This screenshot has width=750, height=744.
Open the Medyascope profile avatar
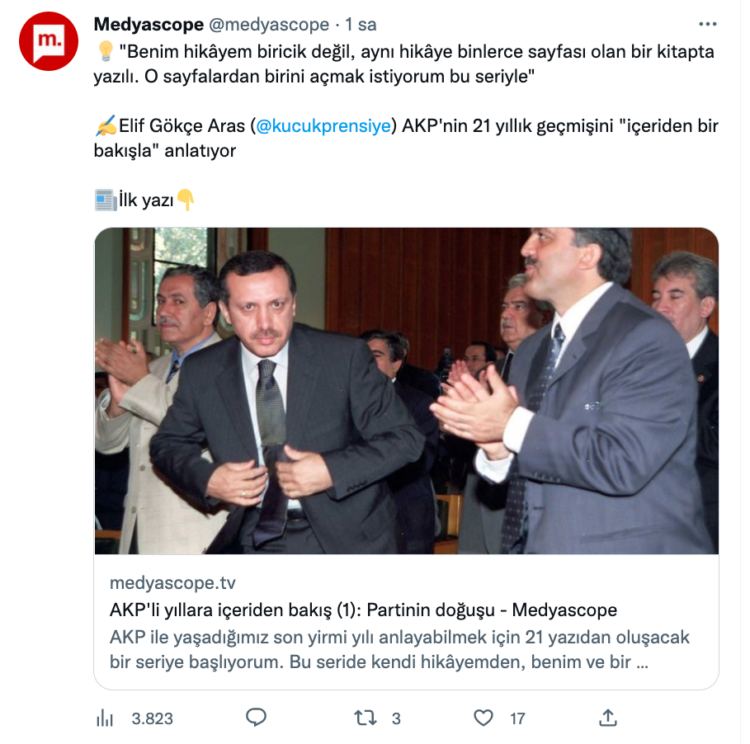[x=48, y=41]
